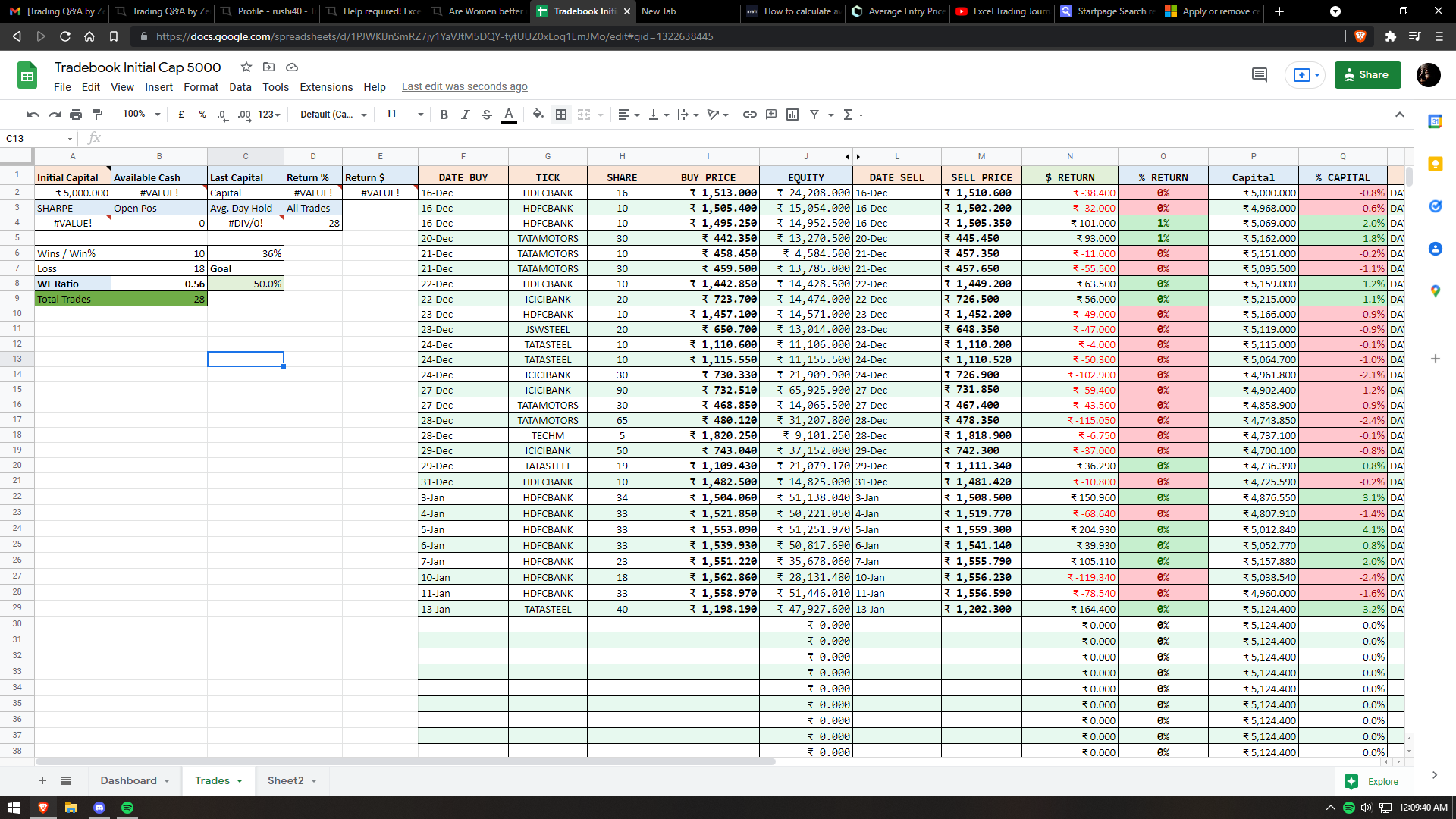Open the Format menu
Screen dimensions: 1456x819
pos(200,86)
